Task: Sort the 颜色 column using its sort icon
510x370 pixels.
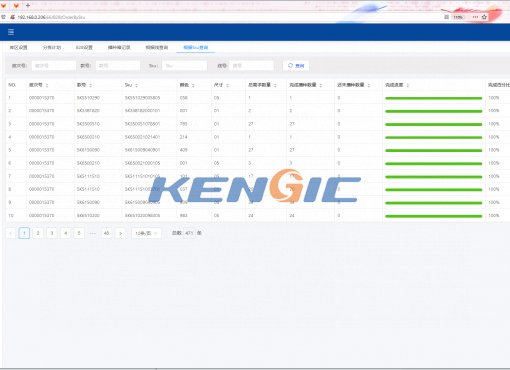Action: click(193, 85)
